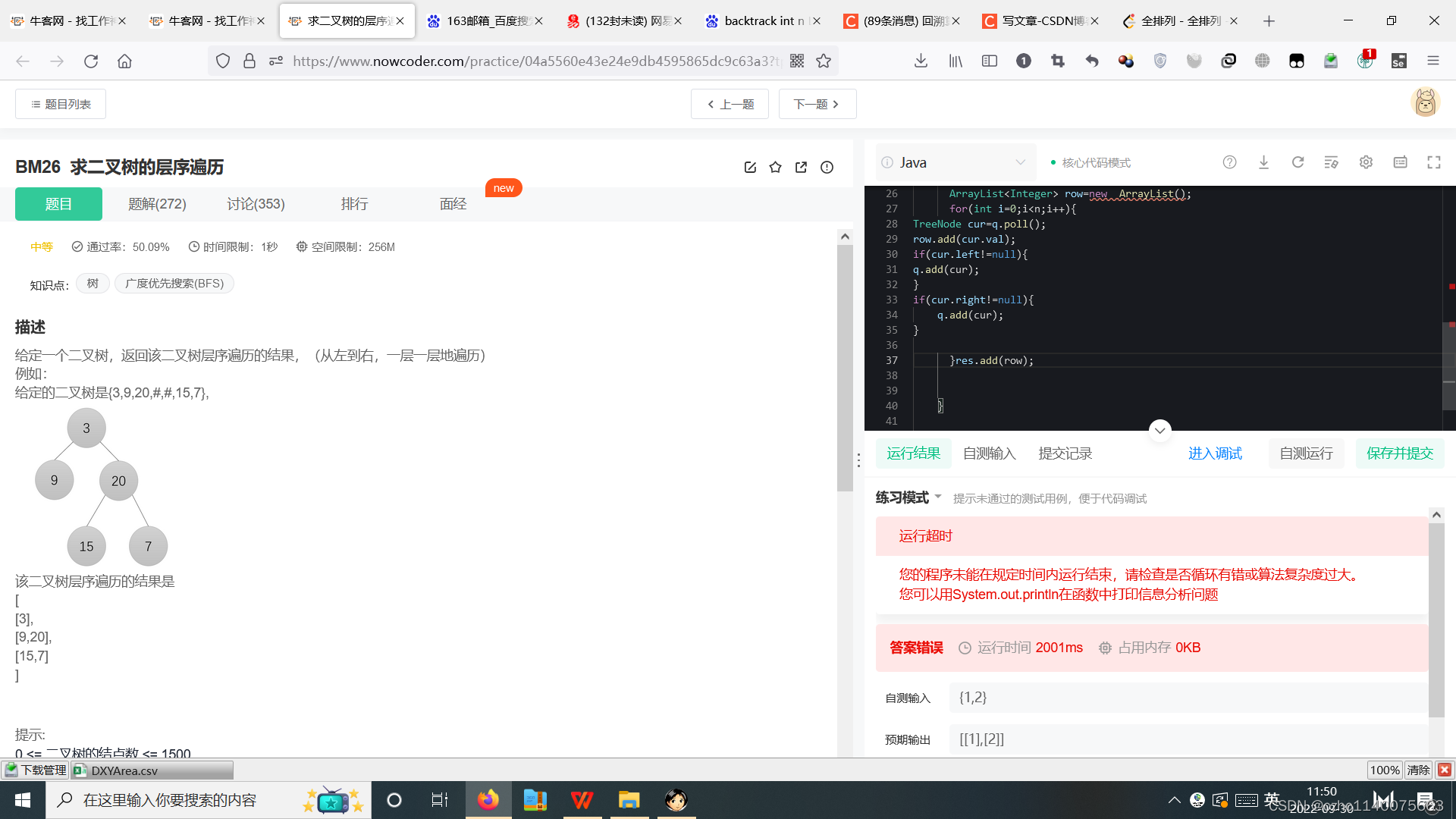The height and width of the screenshot is (819, 1456).
Task: Click the 自测输入 {1,2} field
Action: 1188,698
